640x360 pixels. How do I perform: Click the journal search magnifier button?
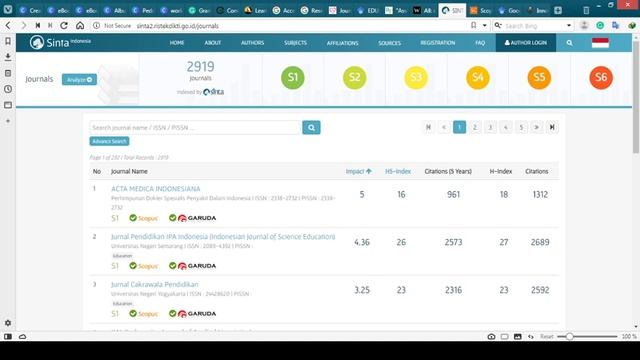click(311, 127)
